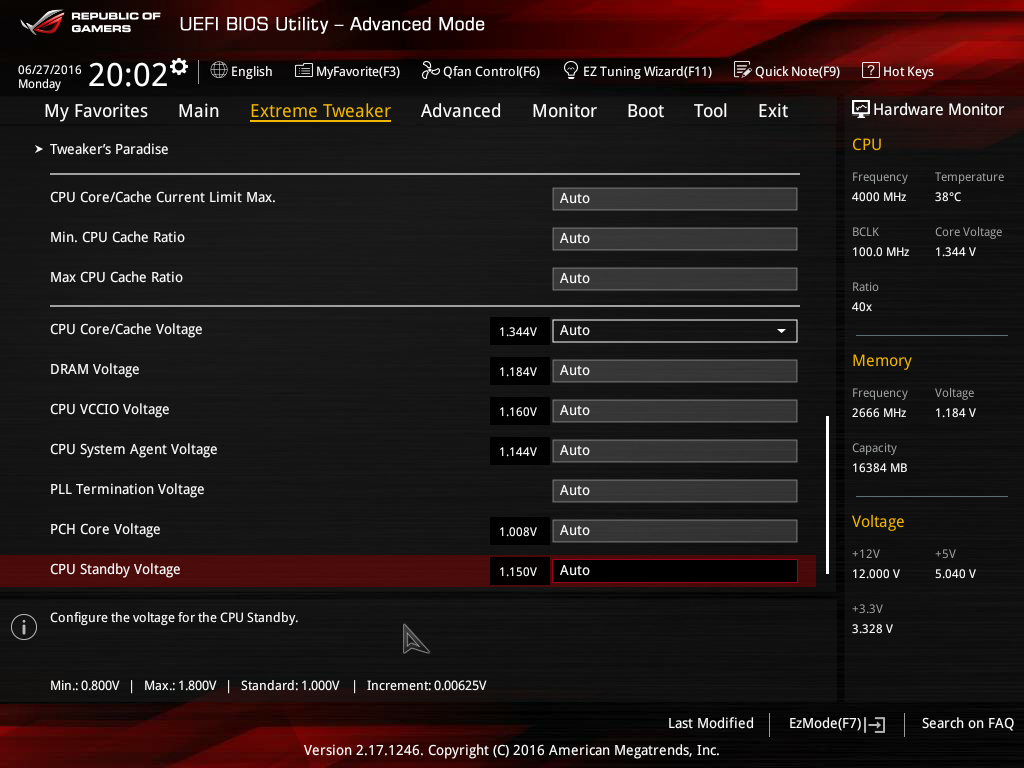Click the CPU Standby Voltage label

point(115,569)
